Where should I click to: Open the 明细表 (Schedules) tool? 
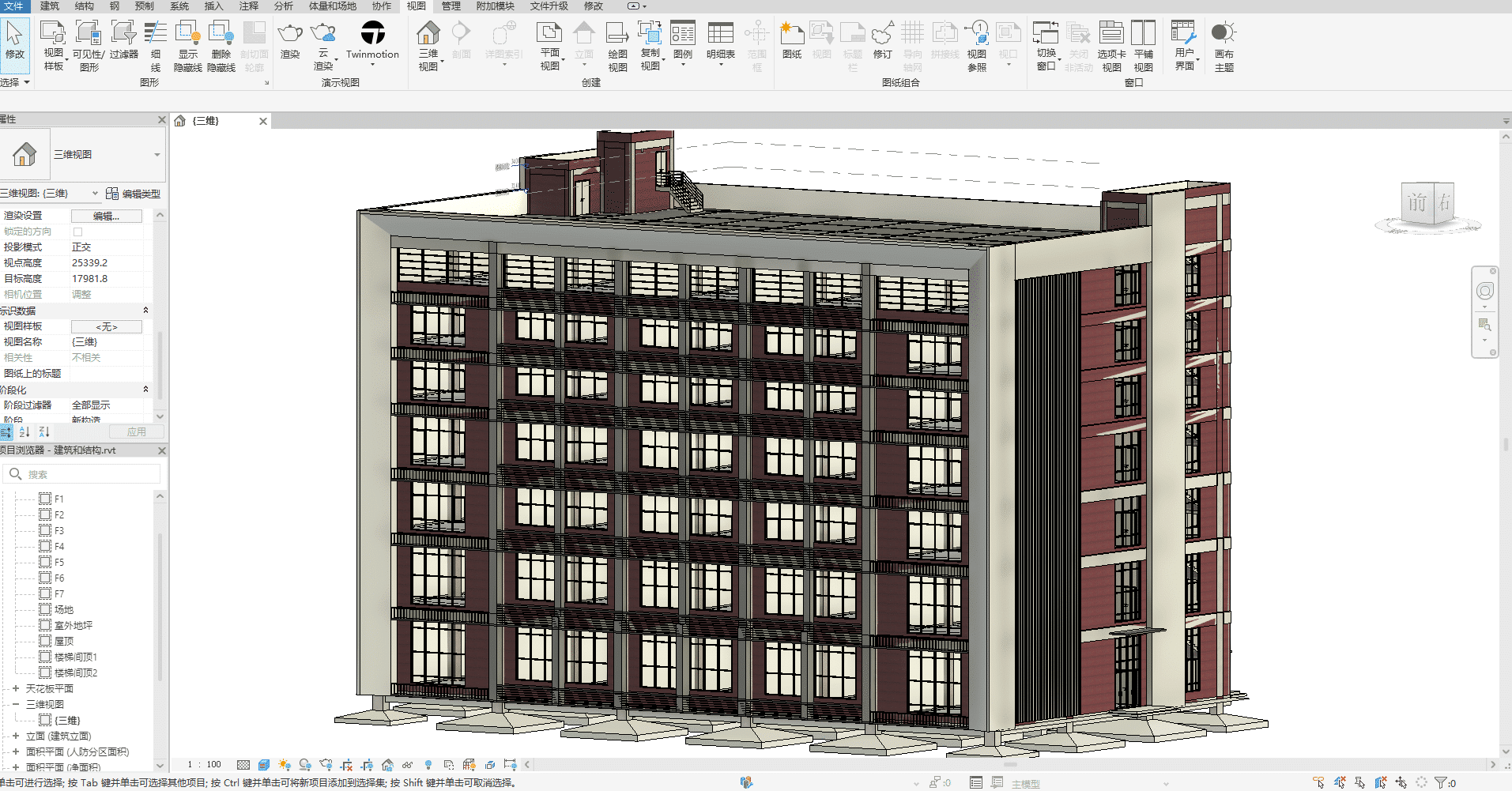click(x=720, y=33)
